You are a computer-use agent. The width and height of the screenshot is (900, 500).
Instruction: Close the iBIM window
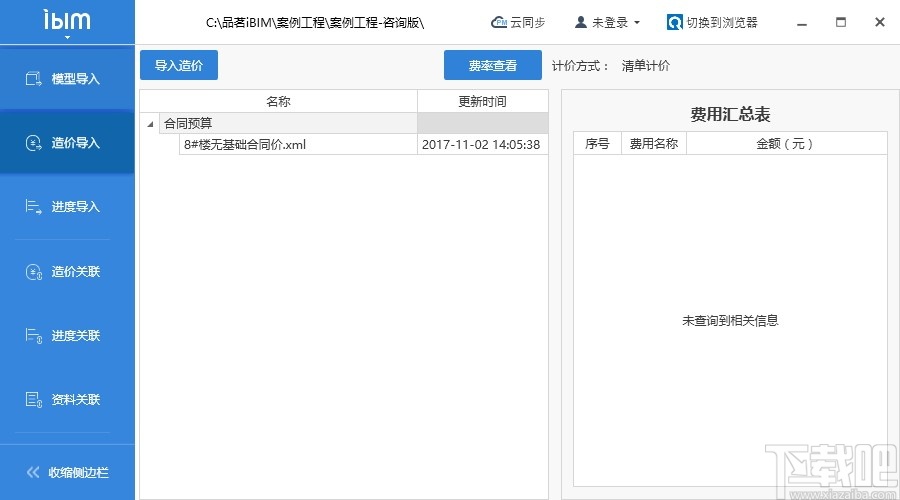pos(880,22)
